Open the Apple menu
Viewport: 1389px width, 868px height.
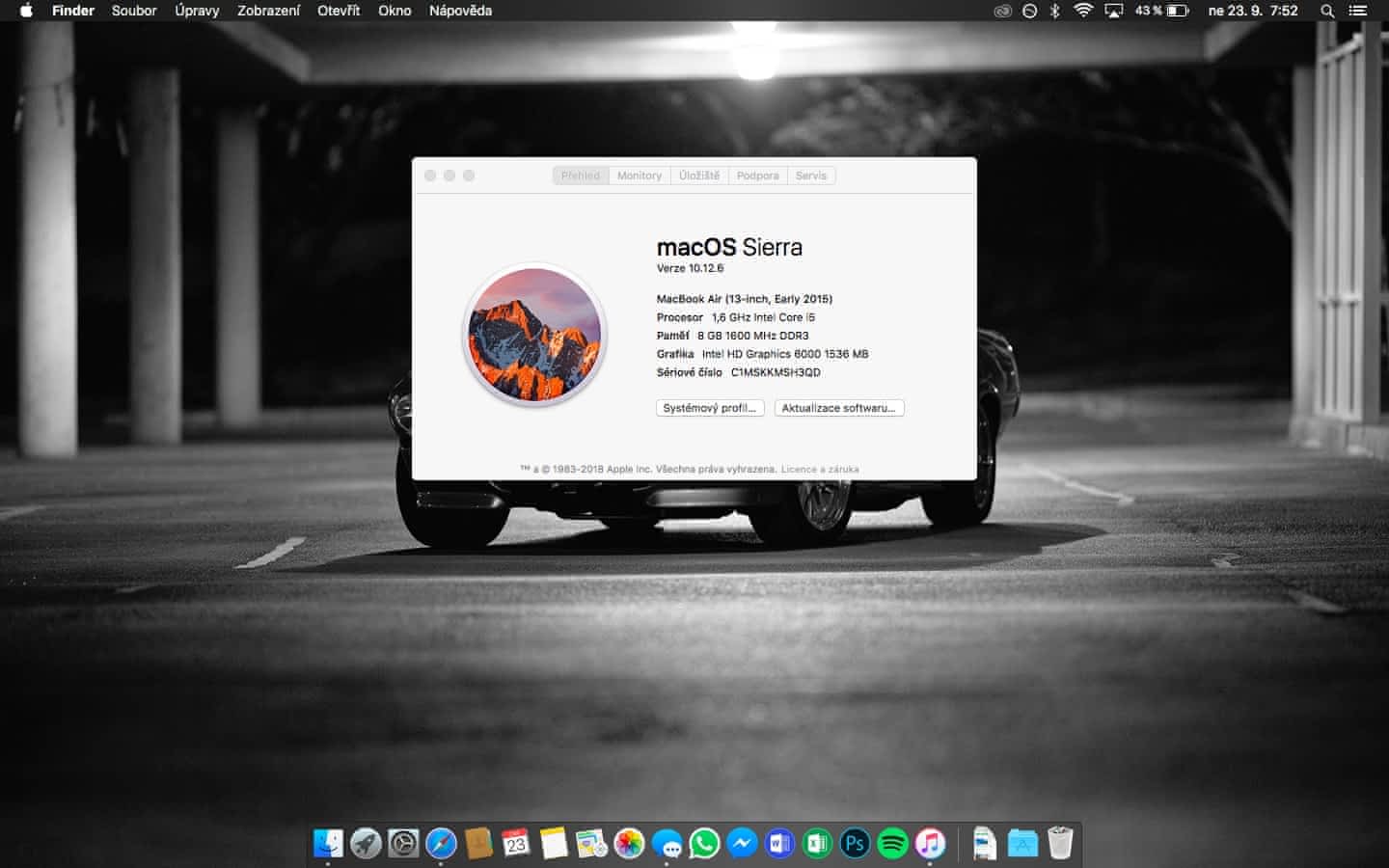[26, 11]
